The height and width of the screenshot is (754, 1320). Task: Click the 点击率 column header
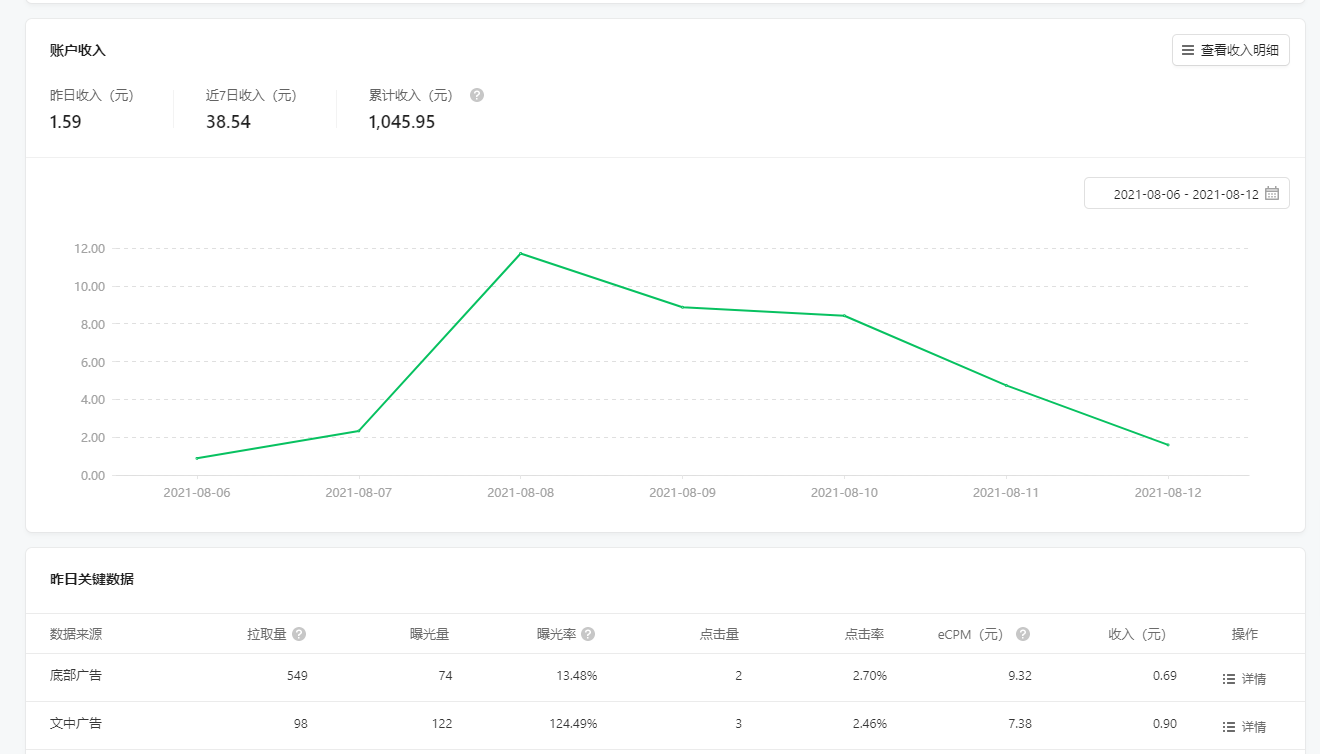[864, 634]
